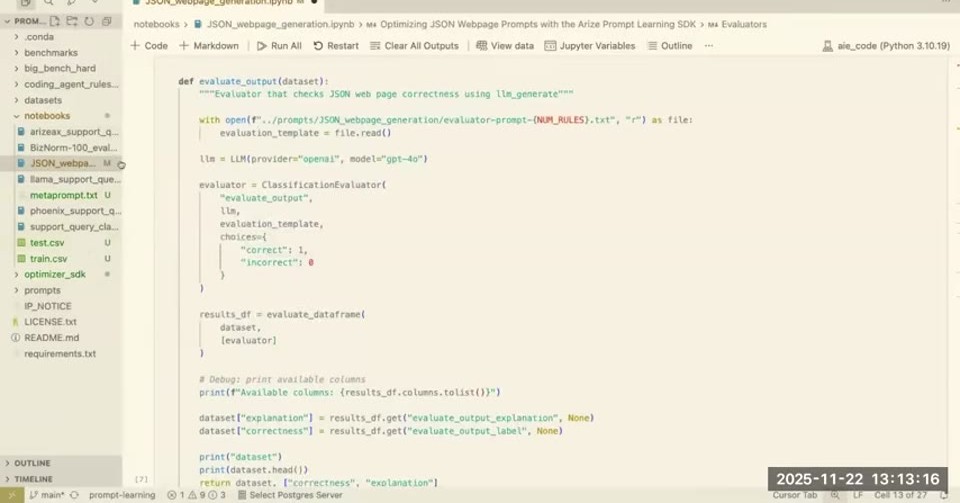Show notebook Outline
This screenshot has width=960, height=503.
tap(670, 46)
